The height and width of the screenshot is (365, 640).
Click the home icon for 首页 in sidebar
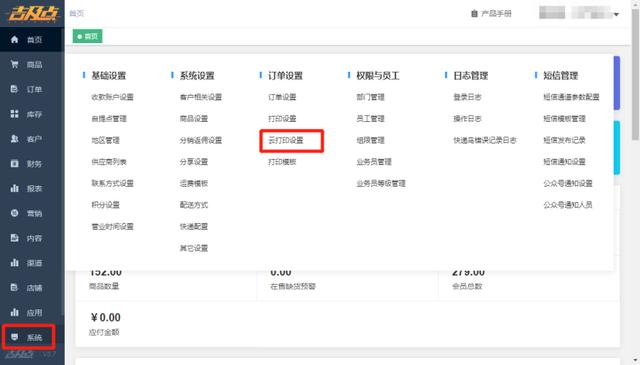[14, 39]
